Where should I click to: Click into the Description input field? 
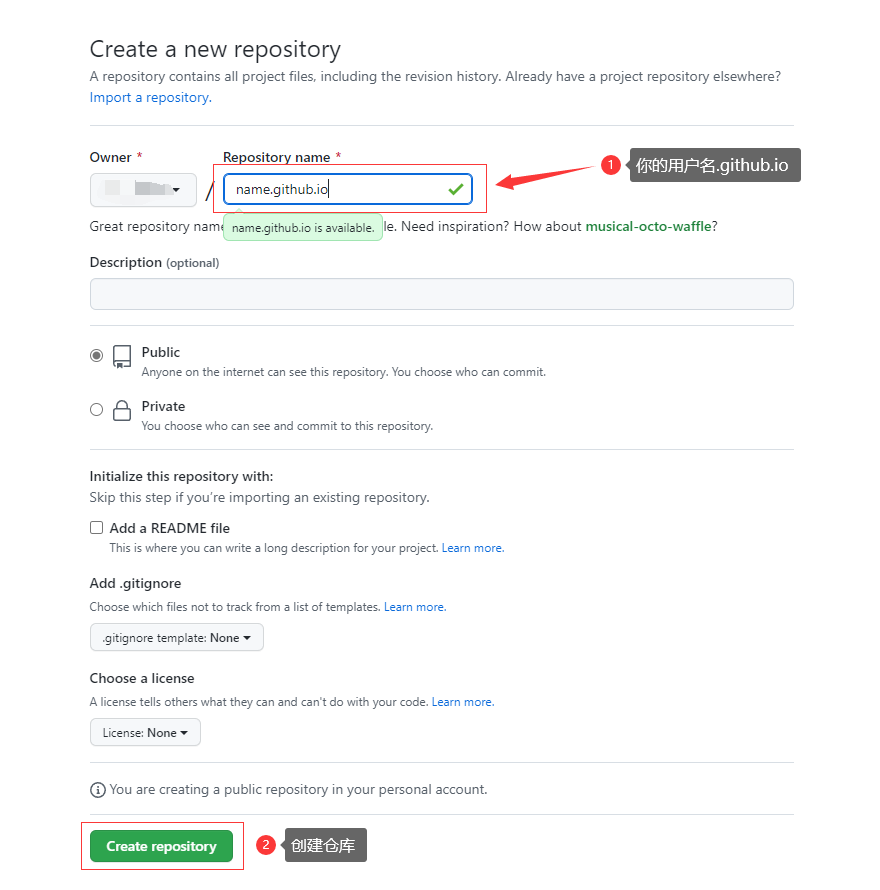pos(441,294)
